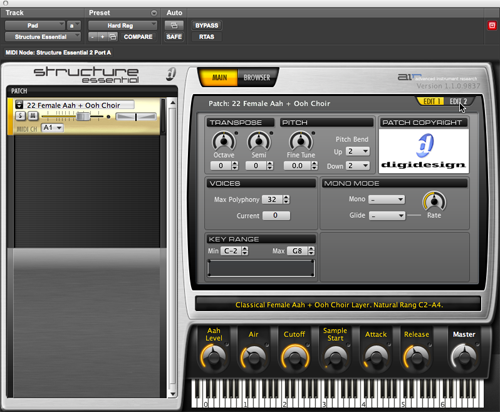This screenshot has width=500, height=412.
Task: Click the Semi transpose knob
Action: click(259, 141)
